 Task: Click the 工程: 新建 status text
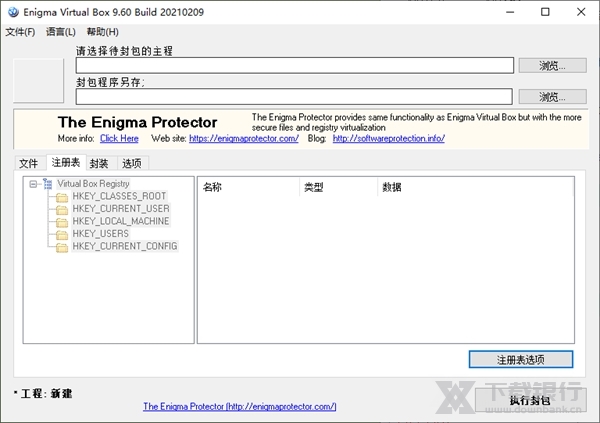(x=46, y=394)
